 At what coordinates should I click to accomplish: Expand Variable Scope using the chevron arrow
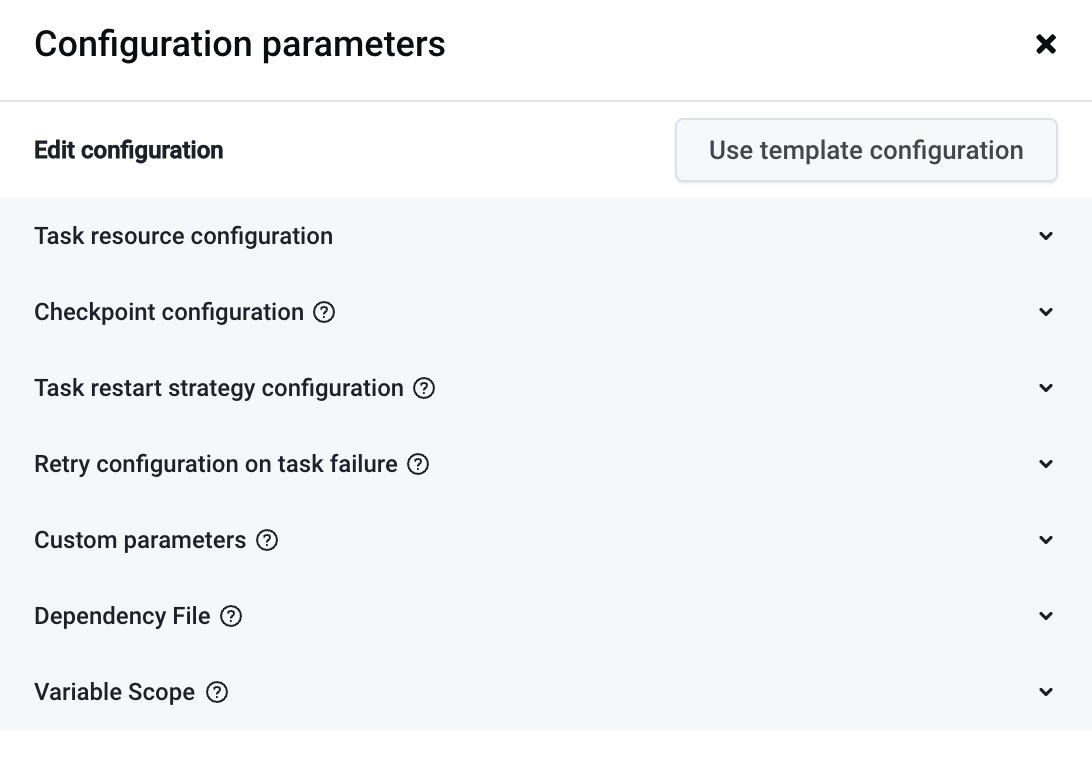click(1046, 692)
